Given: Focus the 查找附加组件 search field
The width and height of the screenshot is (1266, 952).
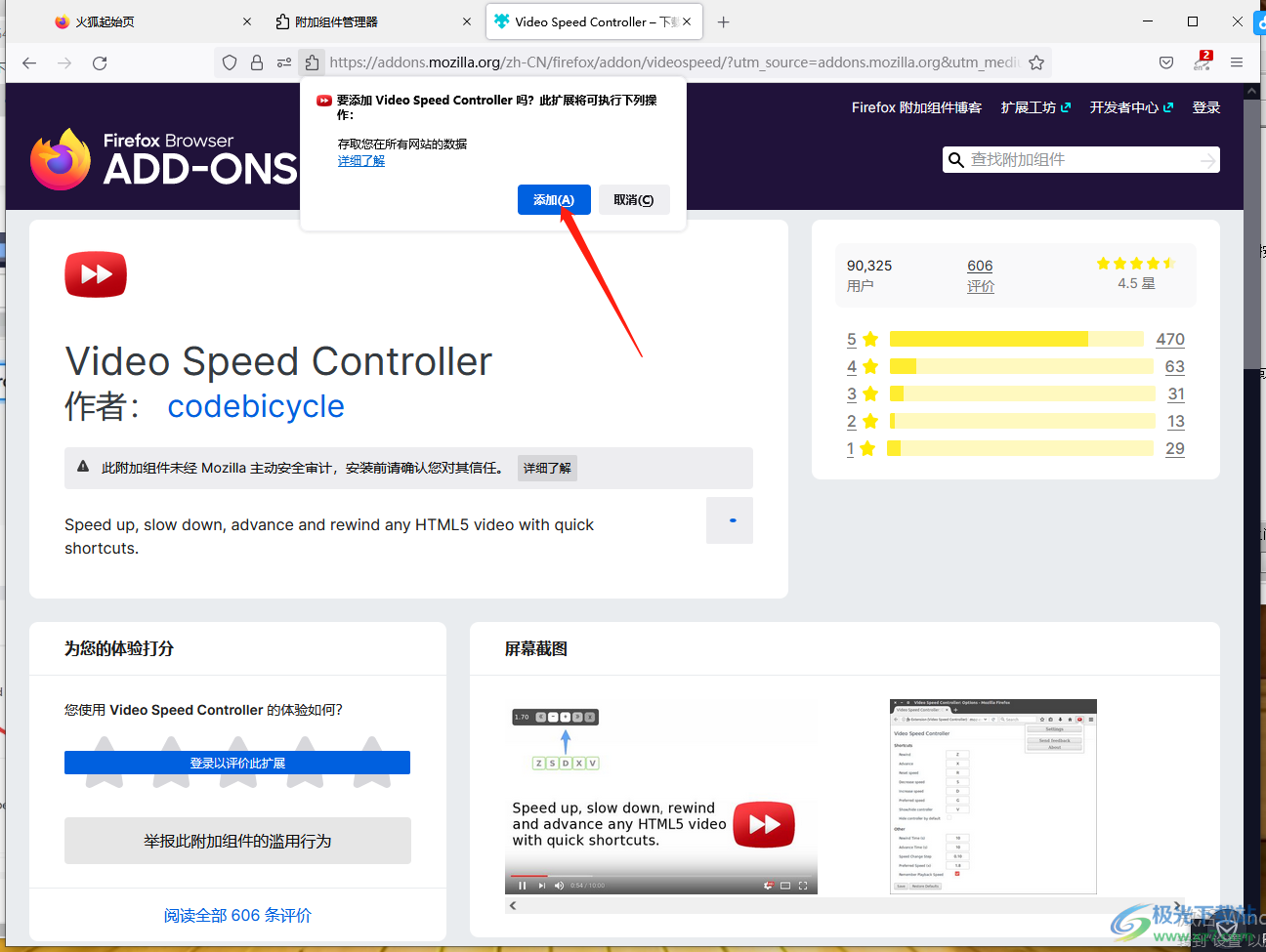Looking at the screenshot, I should [1081, 159].
